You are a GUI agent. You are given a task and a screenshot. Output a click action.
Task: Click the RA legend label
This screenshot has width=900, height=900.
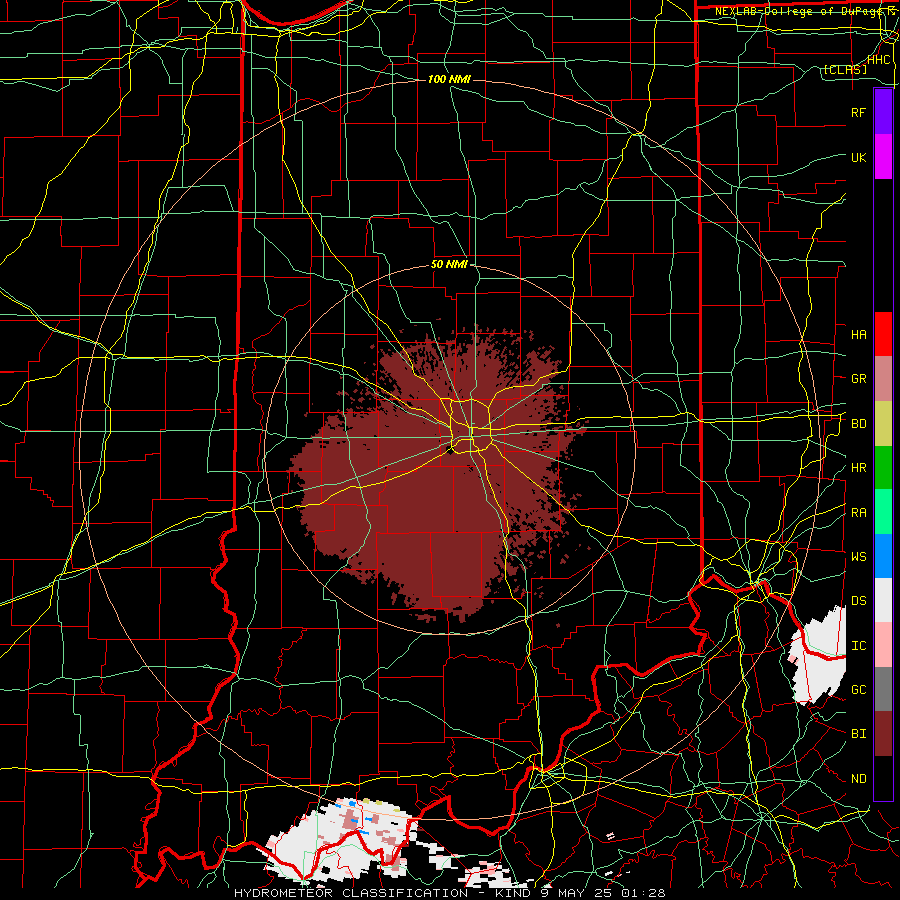pyautogui.click(x=858, y=513)
